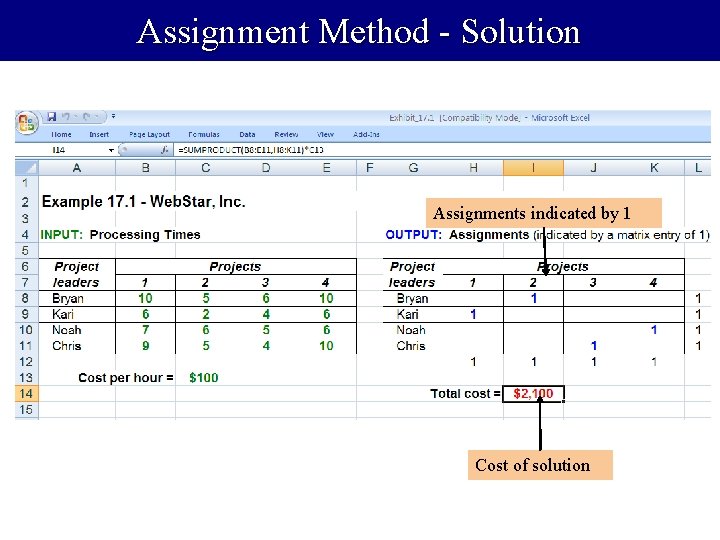The height and width of the screenshot is (540, 720).
Task: Select row 8 header
Action: click(26, 298)
